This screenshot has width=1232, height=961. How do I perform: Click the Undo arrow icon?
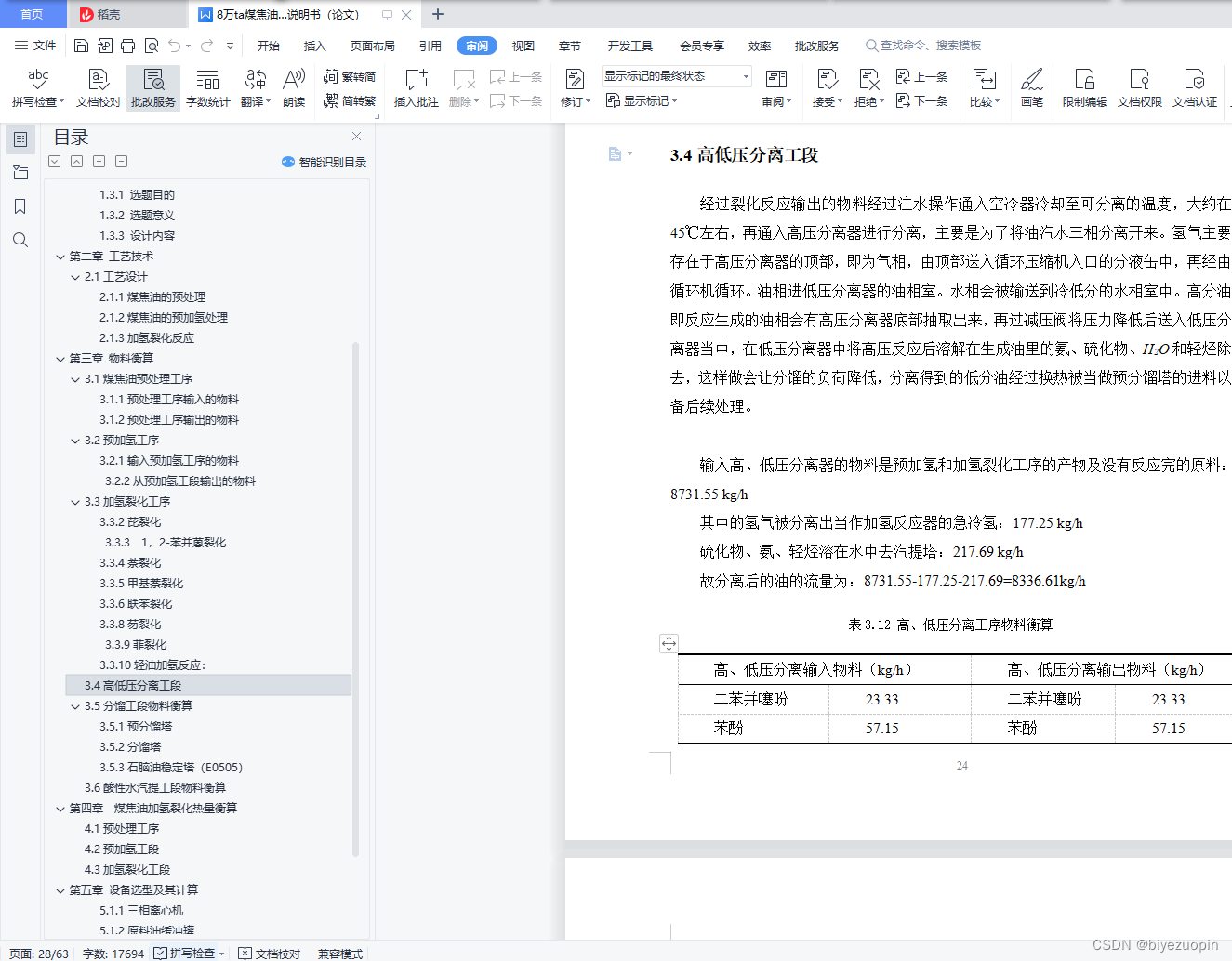click(175, 46)
